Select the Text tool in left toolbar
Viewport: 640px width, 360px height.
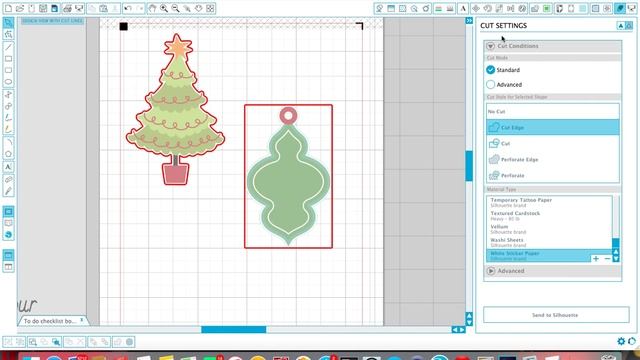[x=8, y=167]
